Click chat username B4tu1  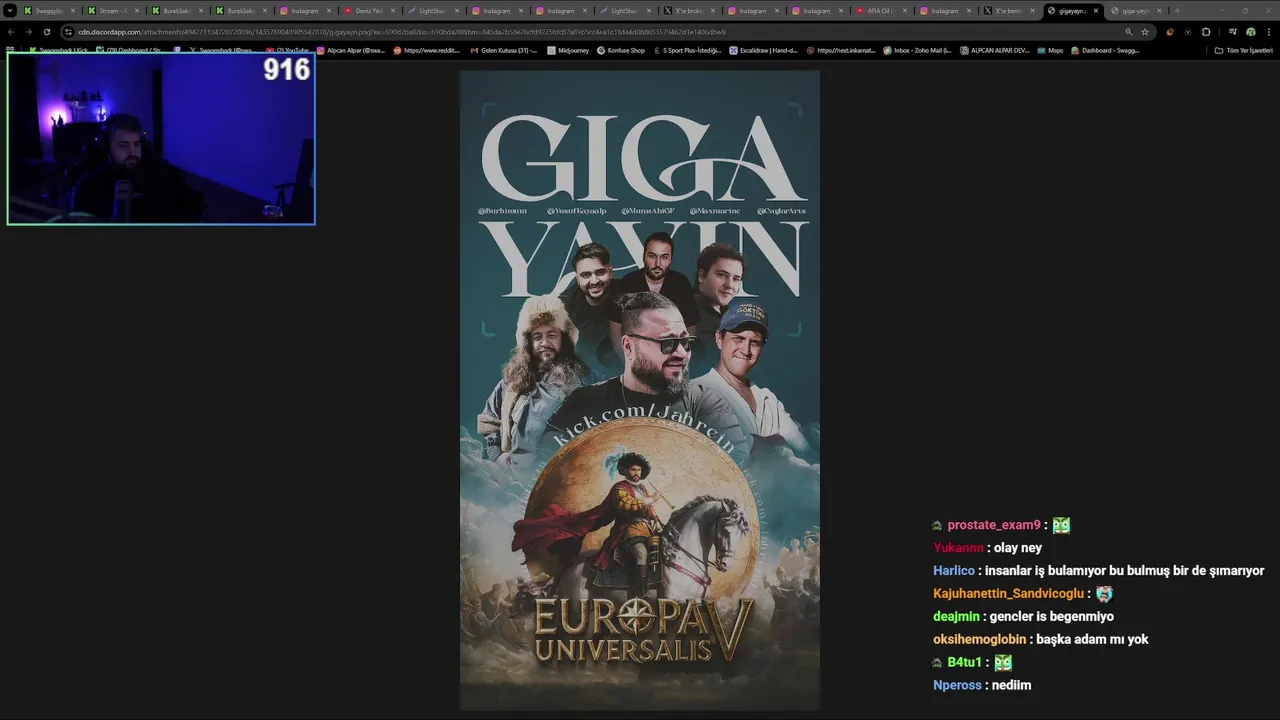click(964, 663)
